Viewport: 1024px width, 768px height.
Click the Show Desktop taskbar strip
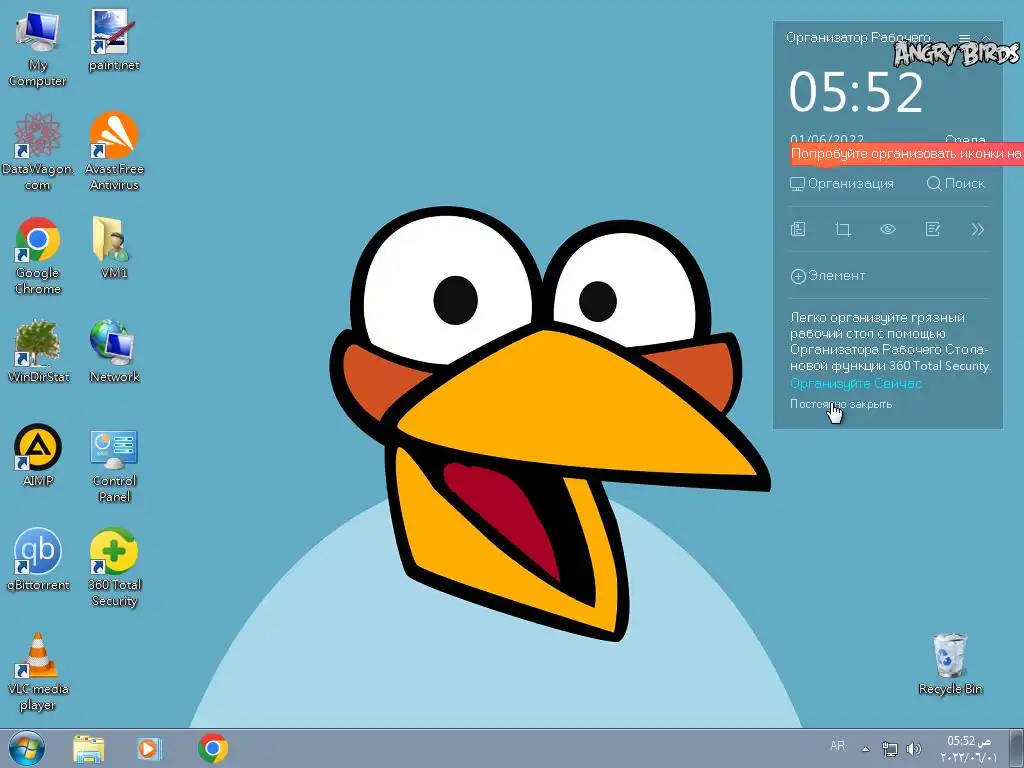point(1017,748)
